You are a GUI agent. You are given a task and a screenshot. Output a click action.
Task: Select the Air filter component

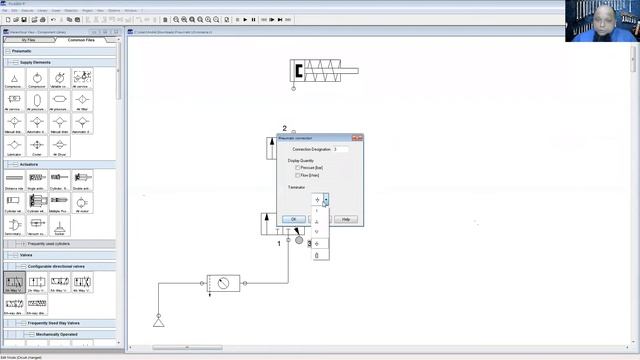click(x=82, y=101)
